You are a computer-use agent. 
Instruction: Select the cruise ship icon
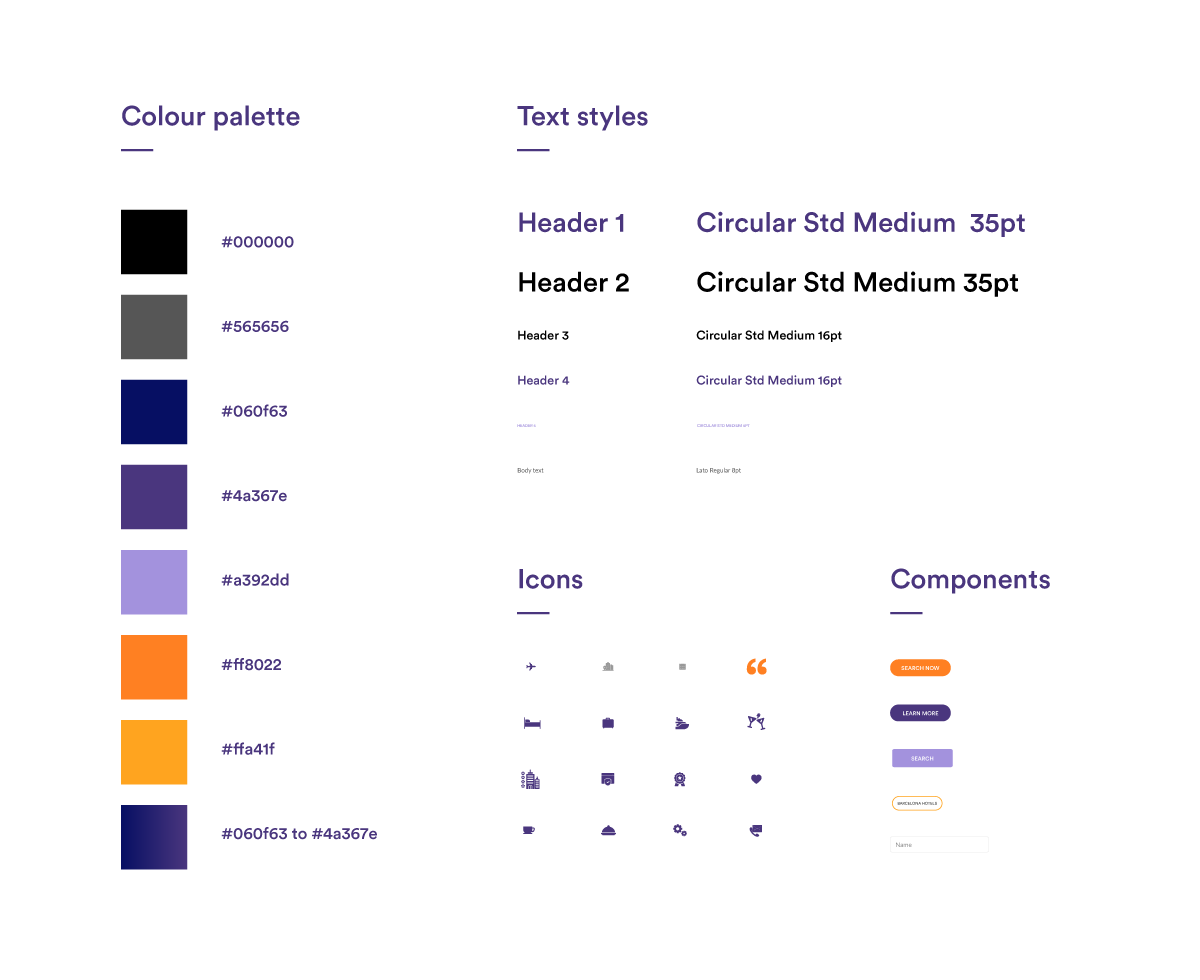[x=682, y=723]
